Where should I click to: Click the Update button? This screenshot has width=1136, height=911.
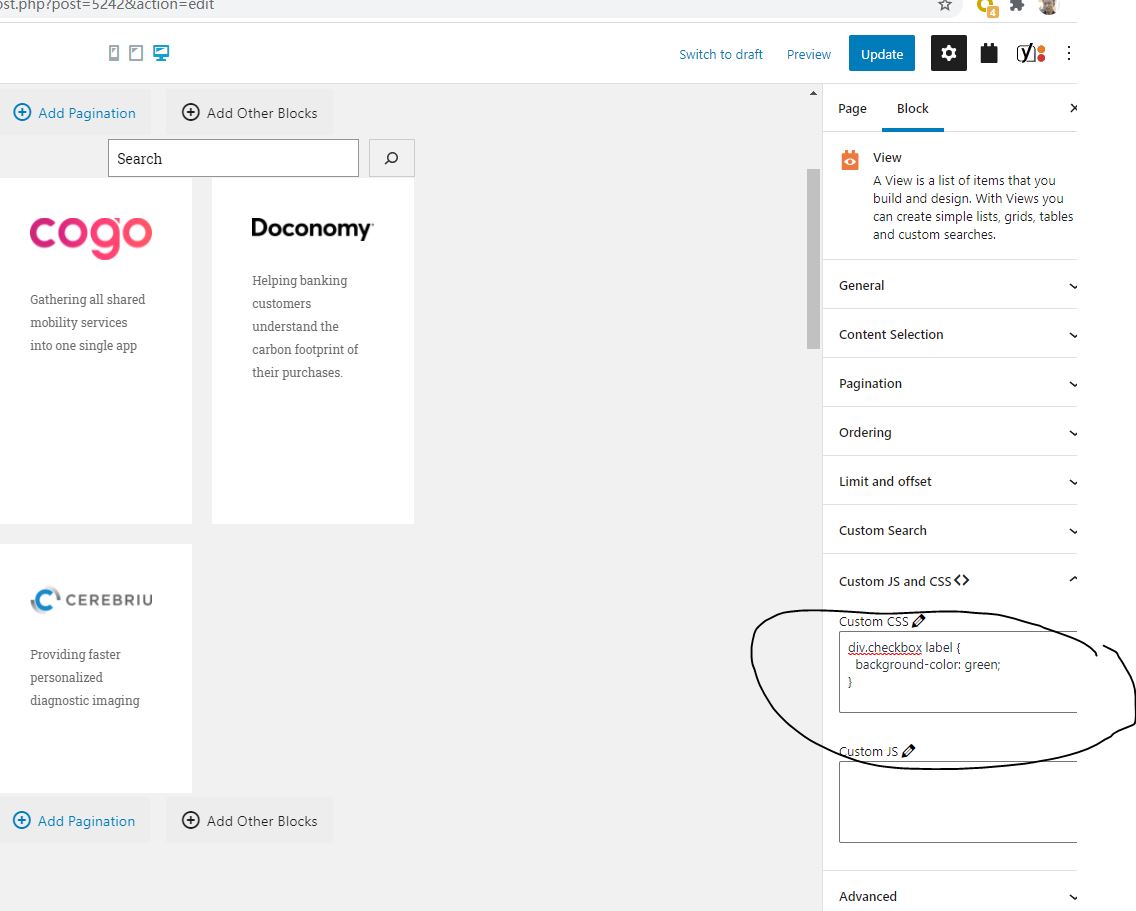point(881,53)
